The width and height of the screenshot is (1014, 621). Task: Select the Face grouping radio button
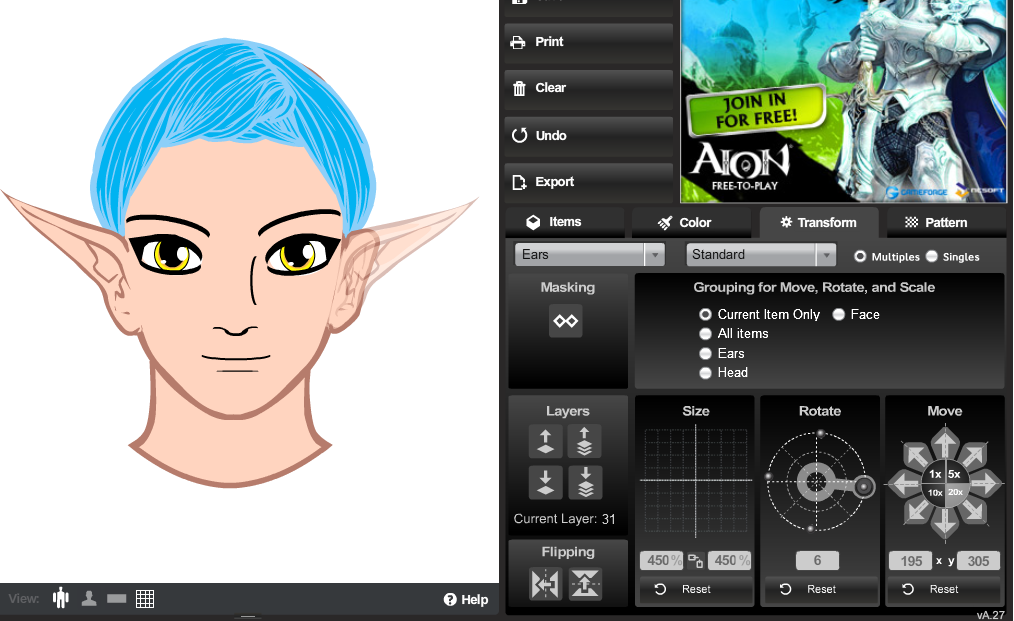839,314
